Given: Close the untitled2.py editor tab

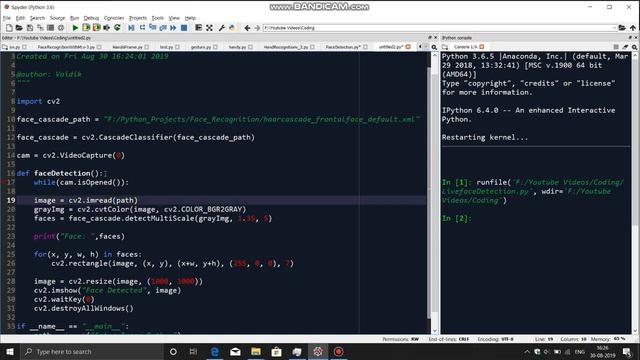Looking at the screenshot, I should [408, 47].
